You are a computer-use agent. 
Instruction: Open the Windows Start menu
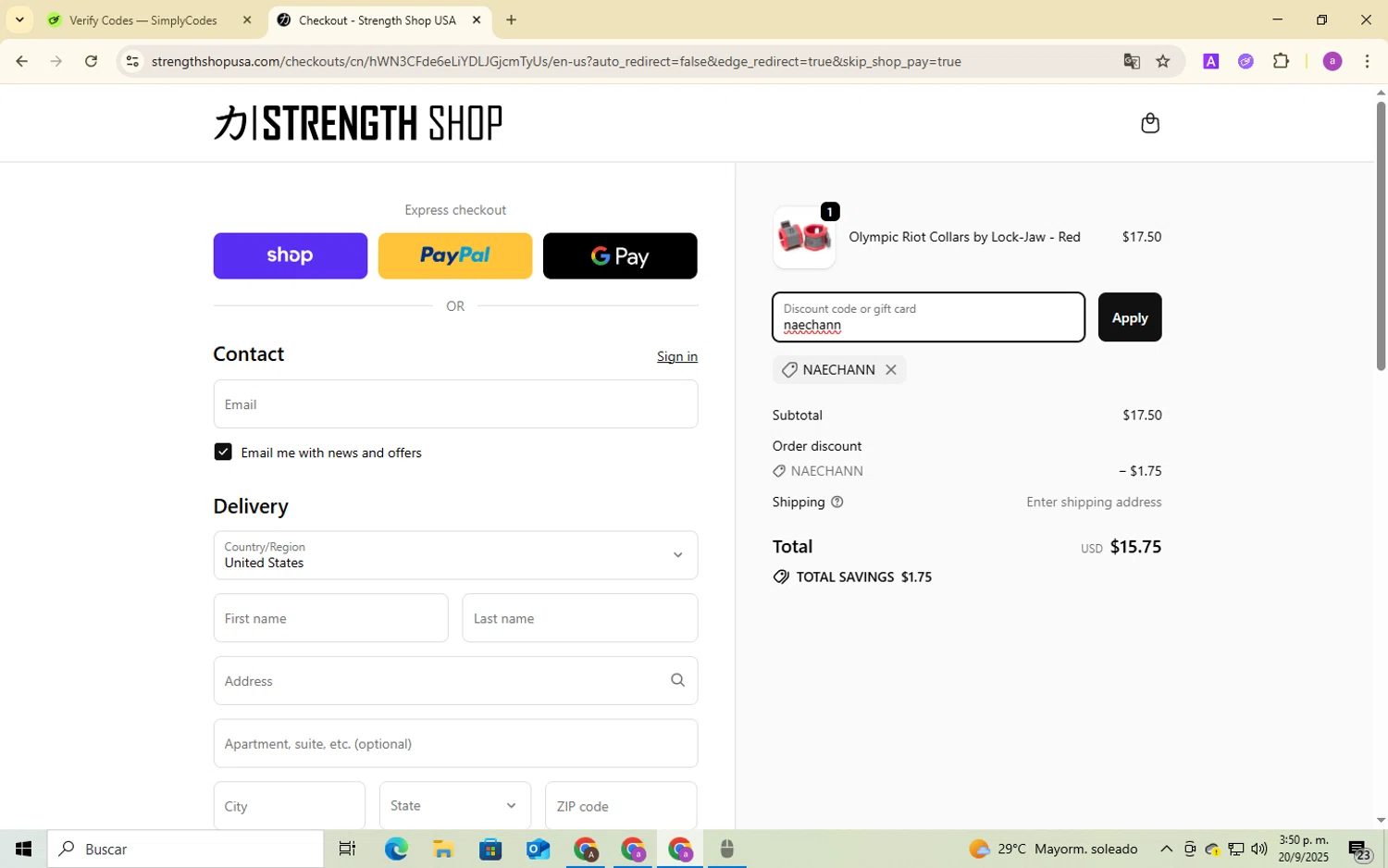point(23,849)
